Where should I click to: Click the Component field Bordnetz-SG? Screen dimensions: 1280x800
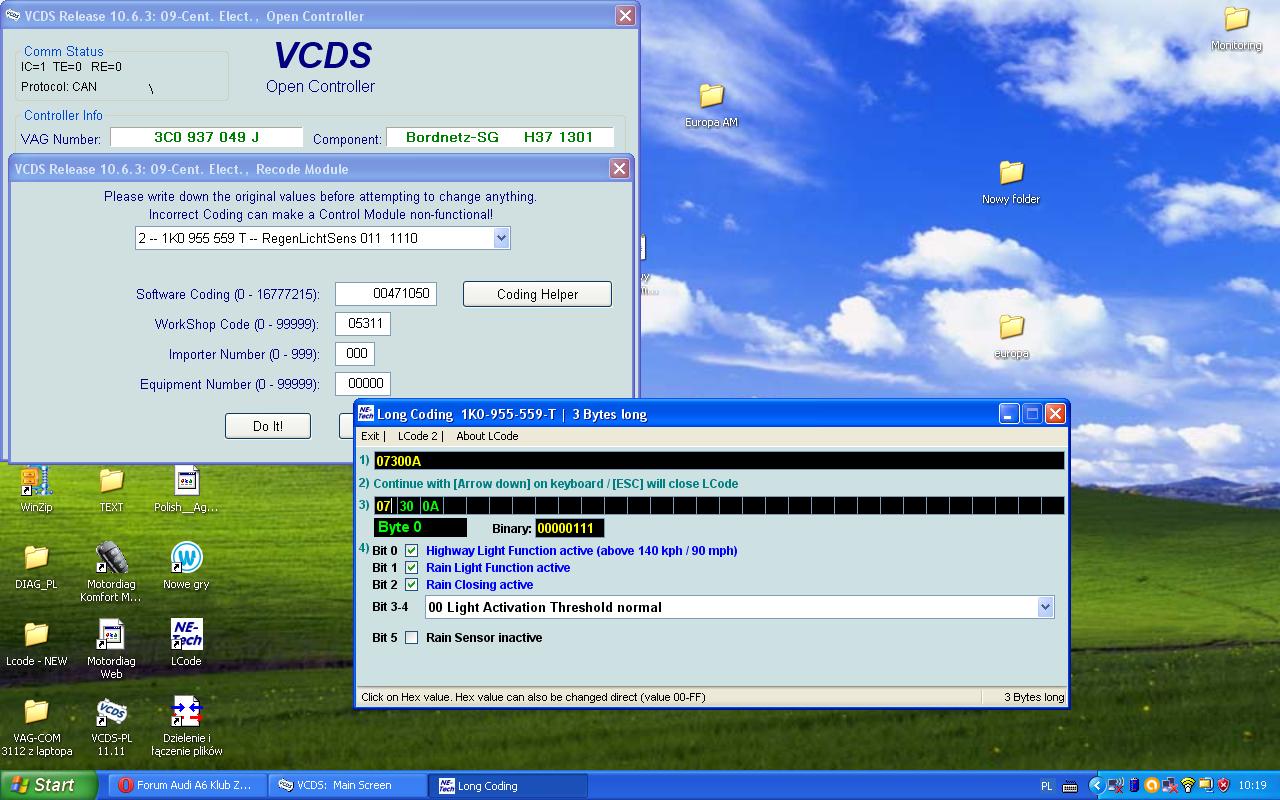(500, 137)
